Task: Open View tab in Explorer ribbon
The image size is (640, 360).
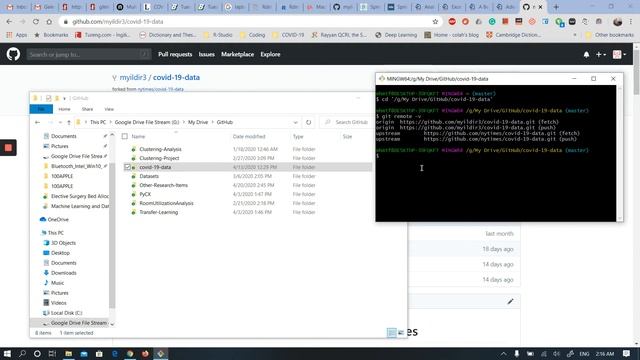Action: tap(109, 109)
